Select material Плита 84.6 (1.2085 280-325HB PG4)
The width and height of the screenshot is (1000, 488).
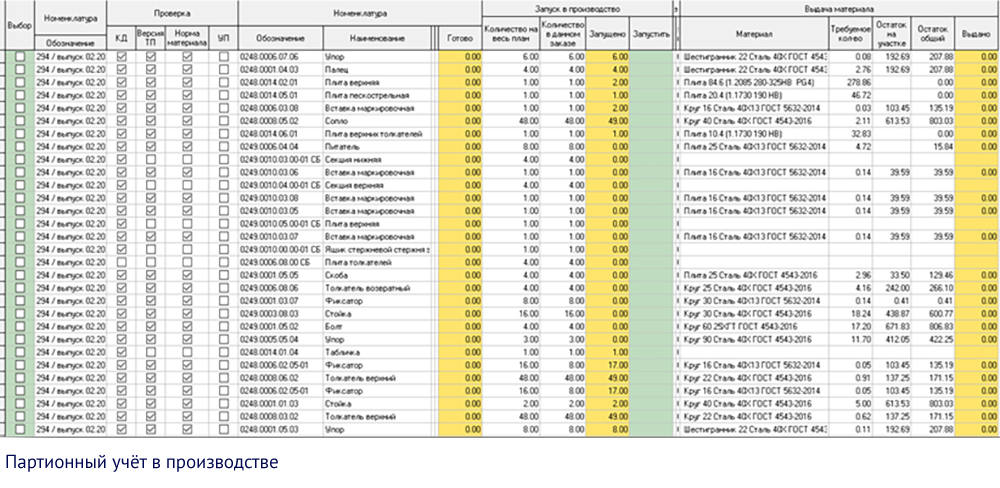tap(754, 82)
